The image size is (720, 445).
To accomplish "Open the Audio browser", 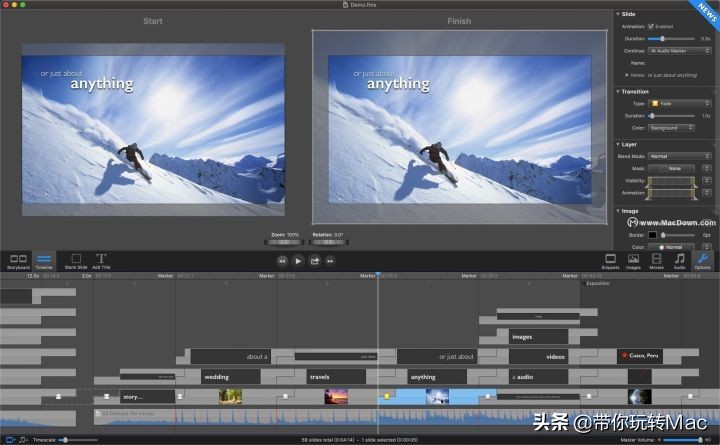I will pos(679,261).
